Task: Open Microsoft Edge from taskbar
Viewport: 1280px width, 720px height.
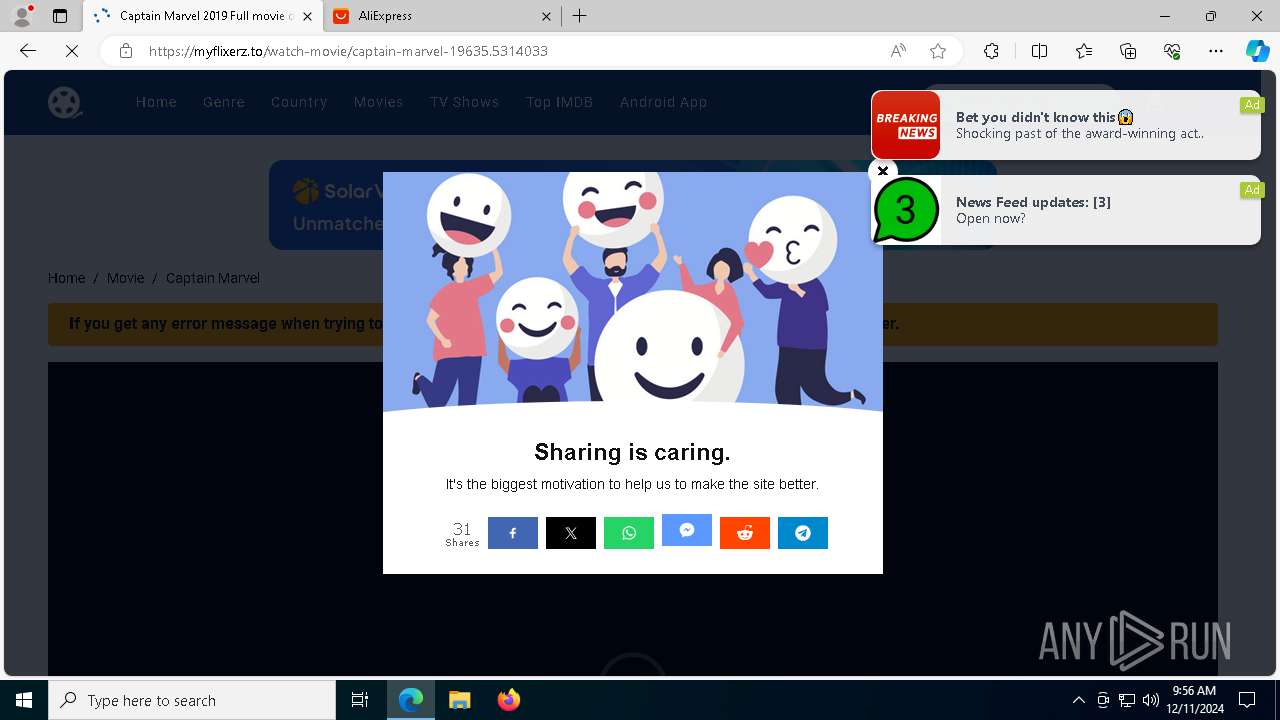Action: coord(411,700)
